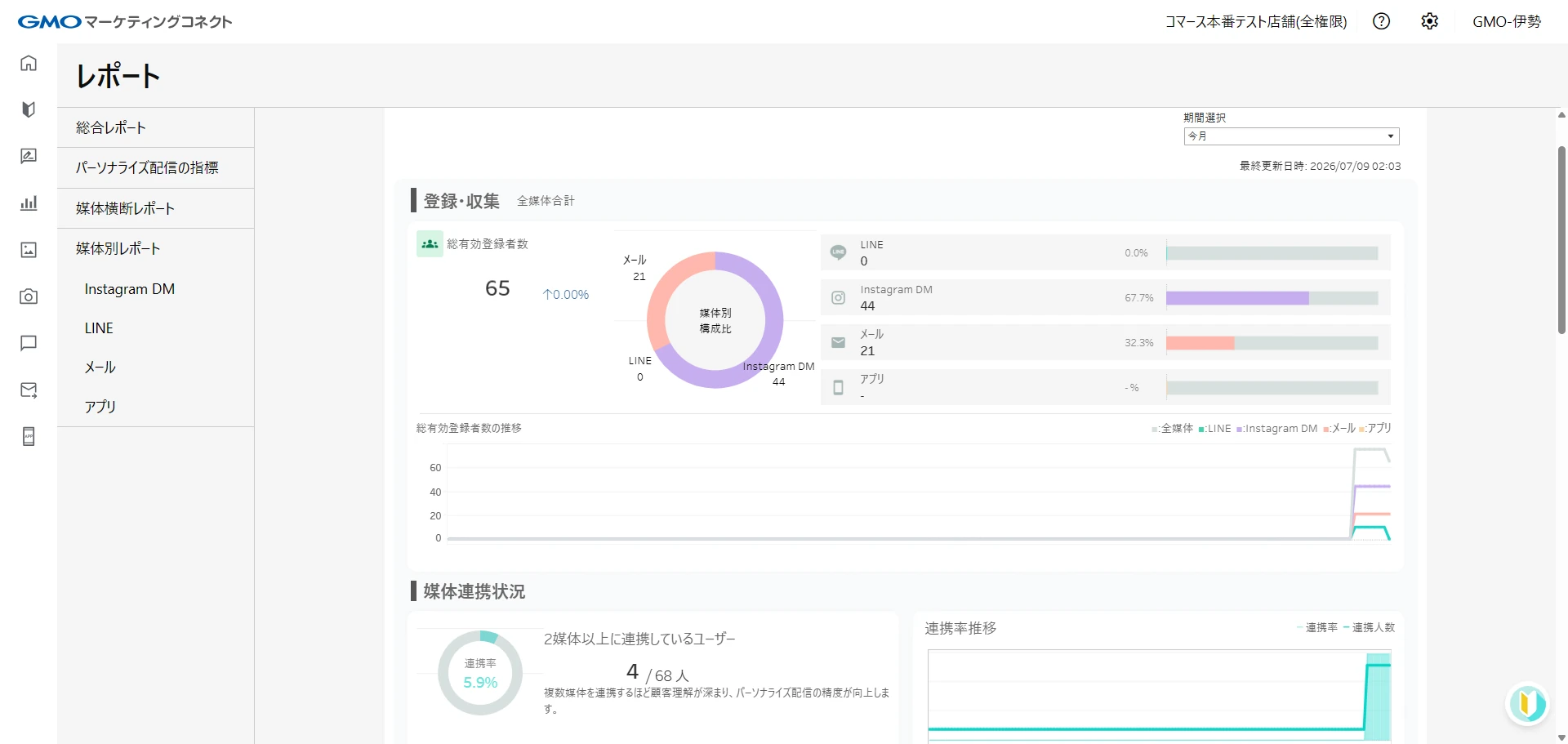
Task: Click the 総有効登録者数の推移 chart label
Action: click(469, 428)
